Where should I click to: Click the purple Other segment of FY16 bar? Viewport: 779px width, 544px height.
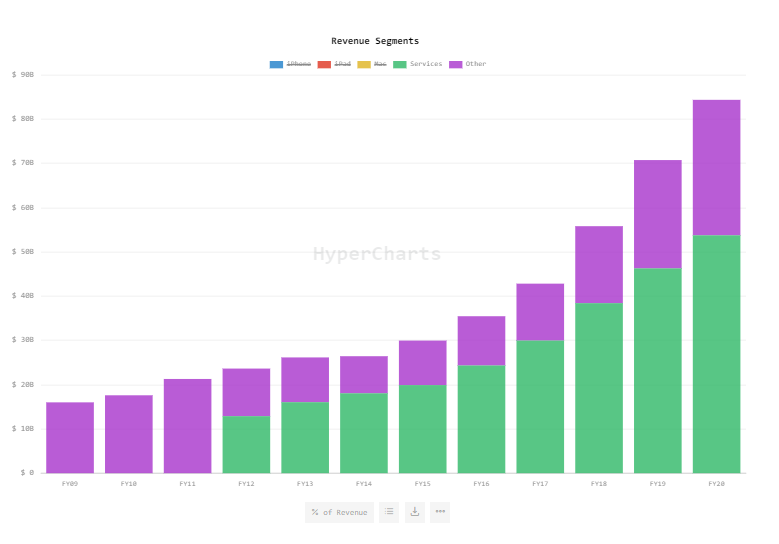point(481,341)
